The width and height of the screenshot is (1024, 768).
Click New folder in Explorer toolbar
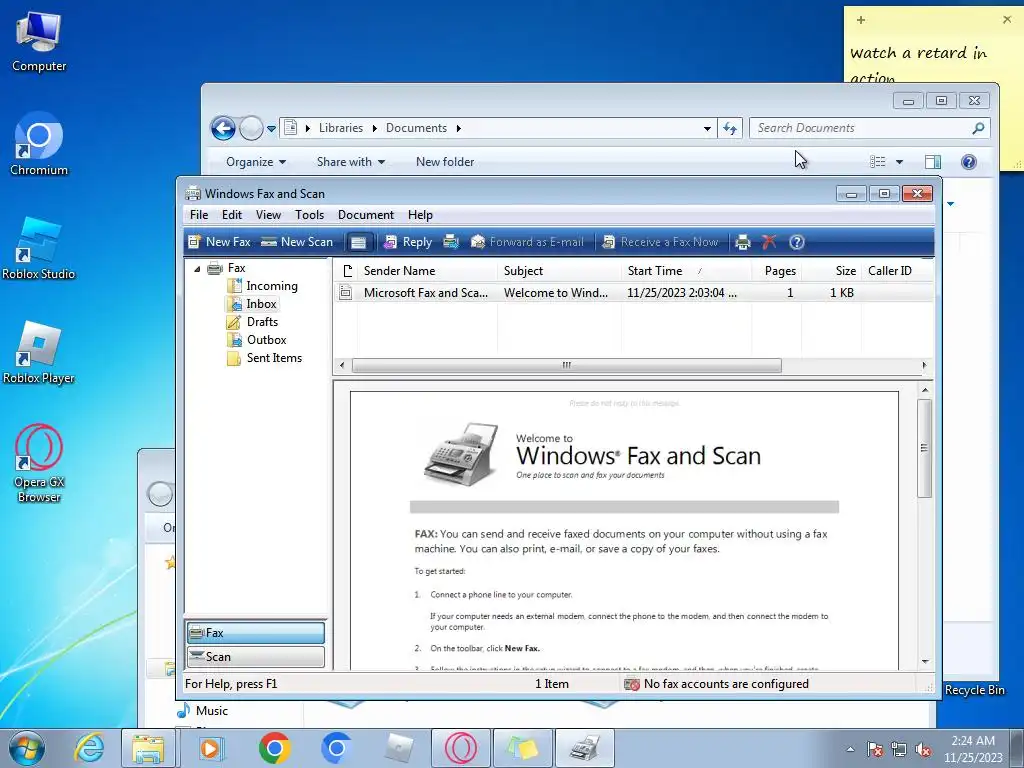445,162
